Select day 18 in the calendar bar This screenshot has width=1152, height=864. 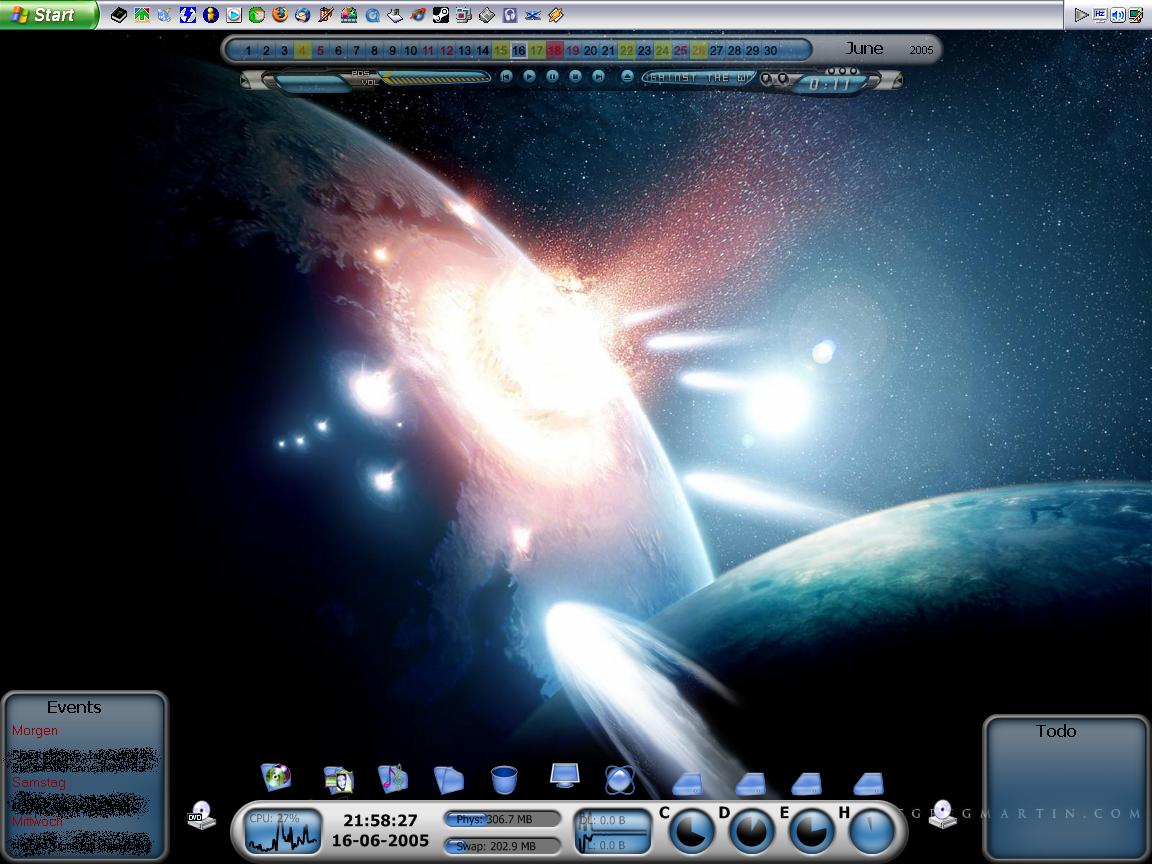555,51
